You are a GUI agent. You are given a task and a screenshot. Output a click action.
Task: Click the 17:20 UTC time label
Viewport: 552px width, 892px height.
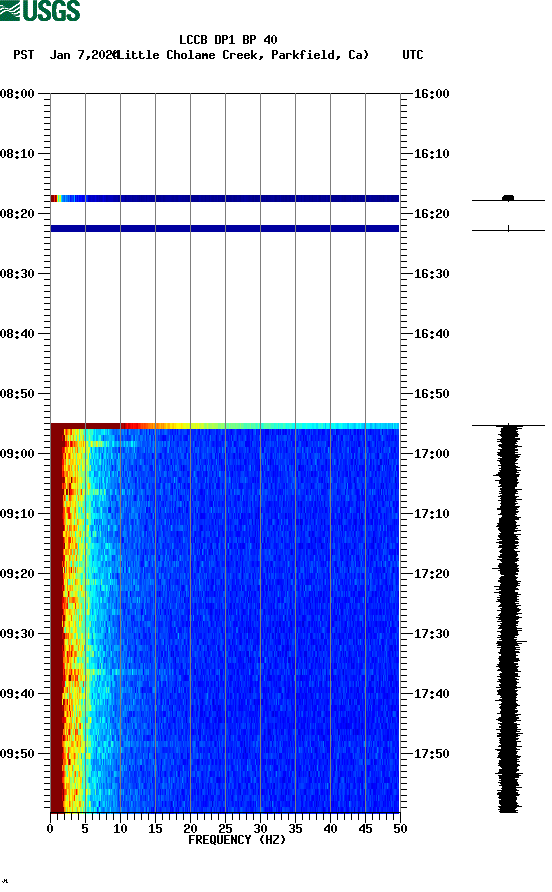coord(431,573)
